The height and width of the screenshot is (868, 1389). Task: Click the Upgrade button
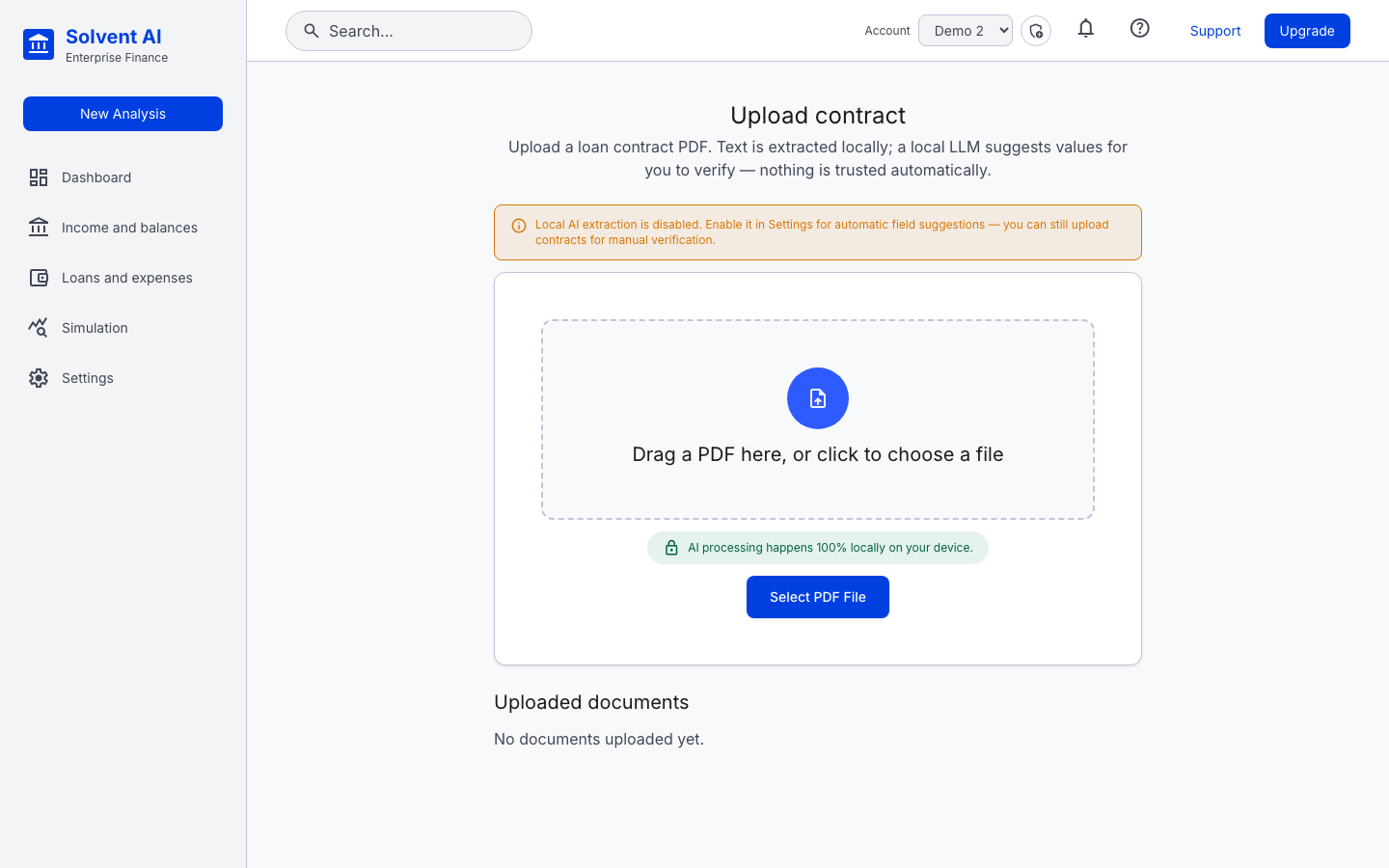[x=1307, y=31]
